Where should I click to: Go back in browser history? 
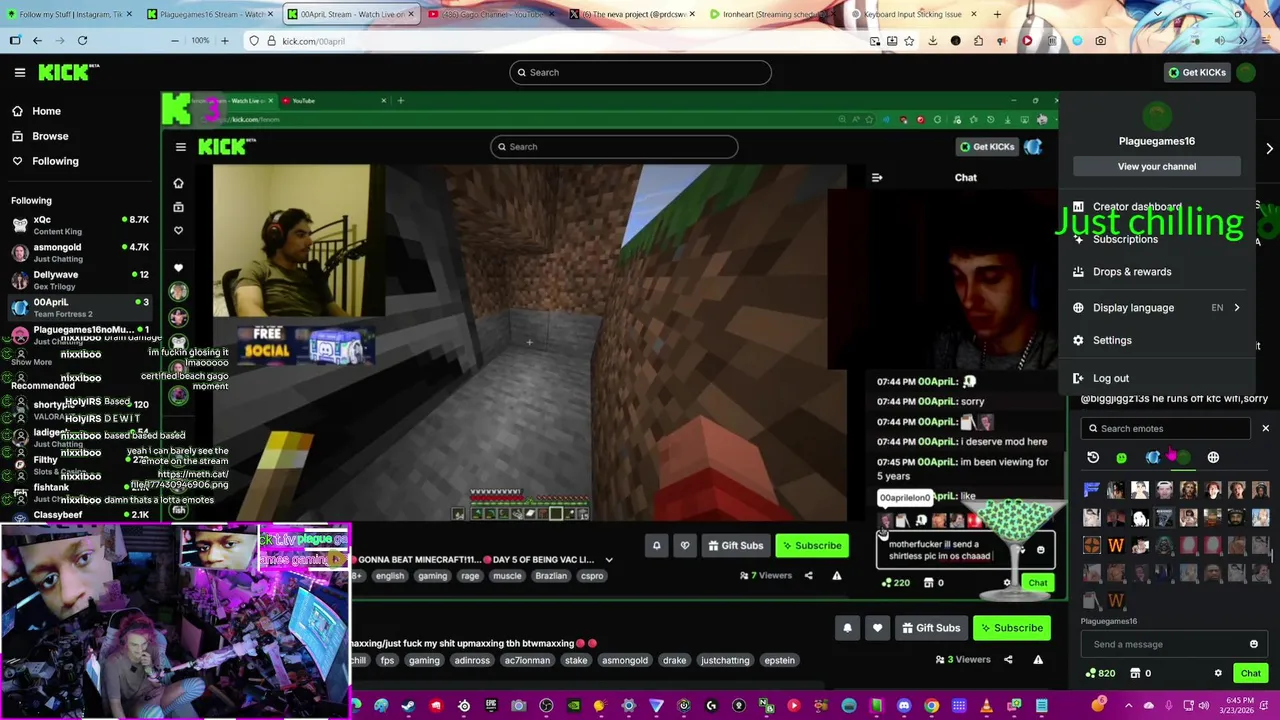pos(37,41)
